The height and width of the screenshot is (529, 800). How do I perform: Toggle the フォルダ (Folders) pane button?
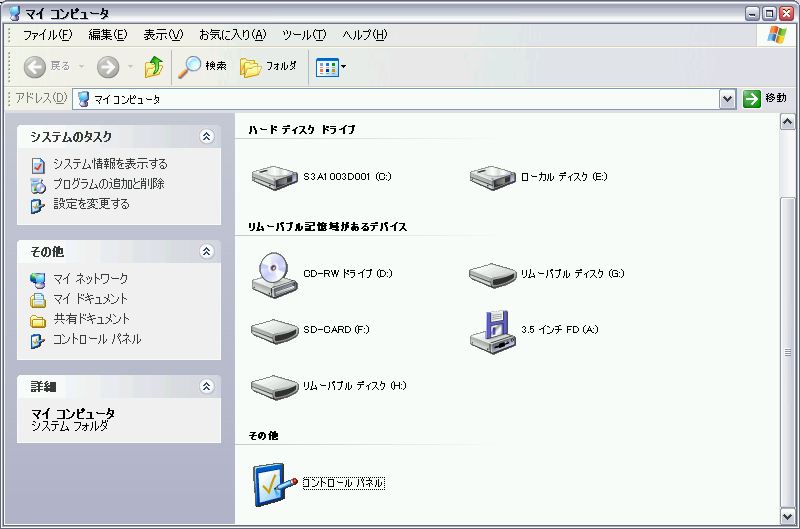click(269, 67)
